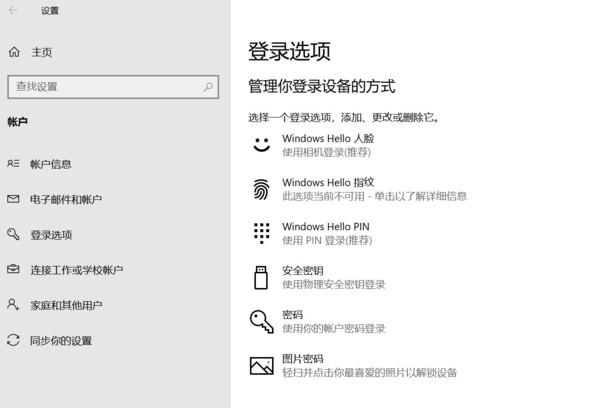The height and width of the screenshot is (408, 600).
Task: Expand 图片密码 option
Action: (303, 359)
